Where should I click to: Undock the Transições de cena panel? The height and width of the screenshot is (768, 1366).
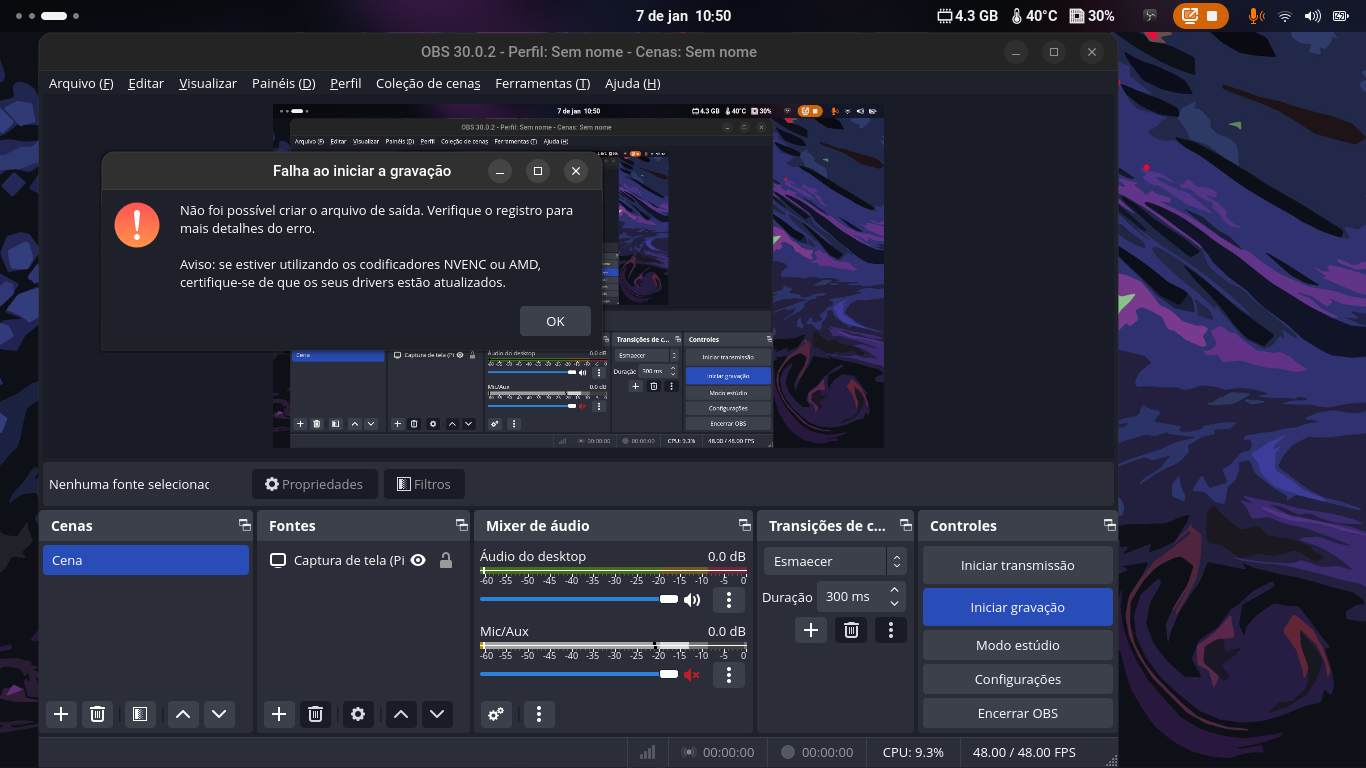(906, 525)
